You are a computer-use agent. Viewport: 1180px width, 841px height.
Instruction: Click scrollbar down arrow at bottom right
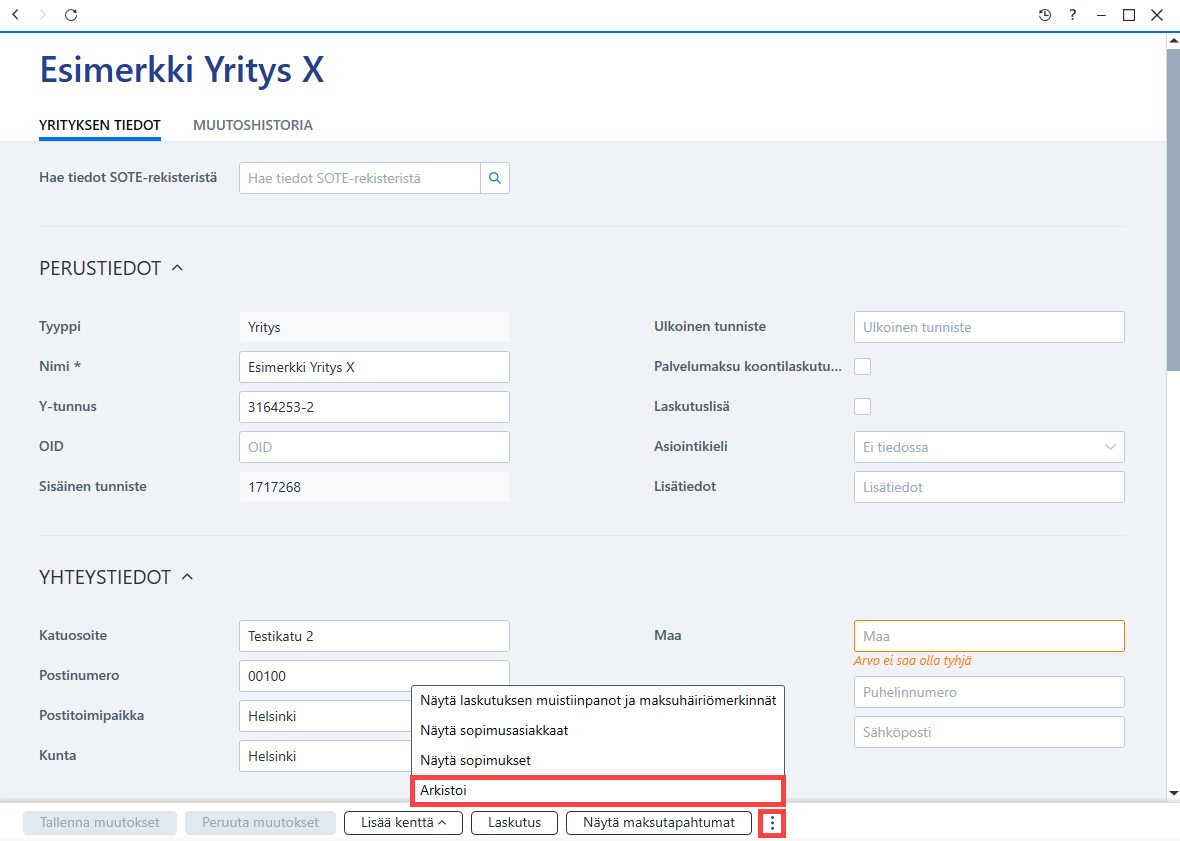tap(1173, 793)
